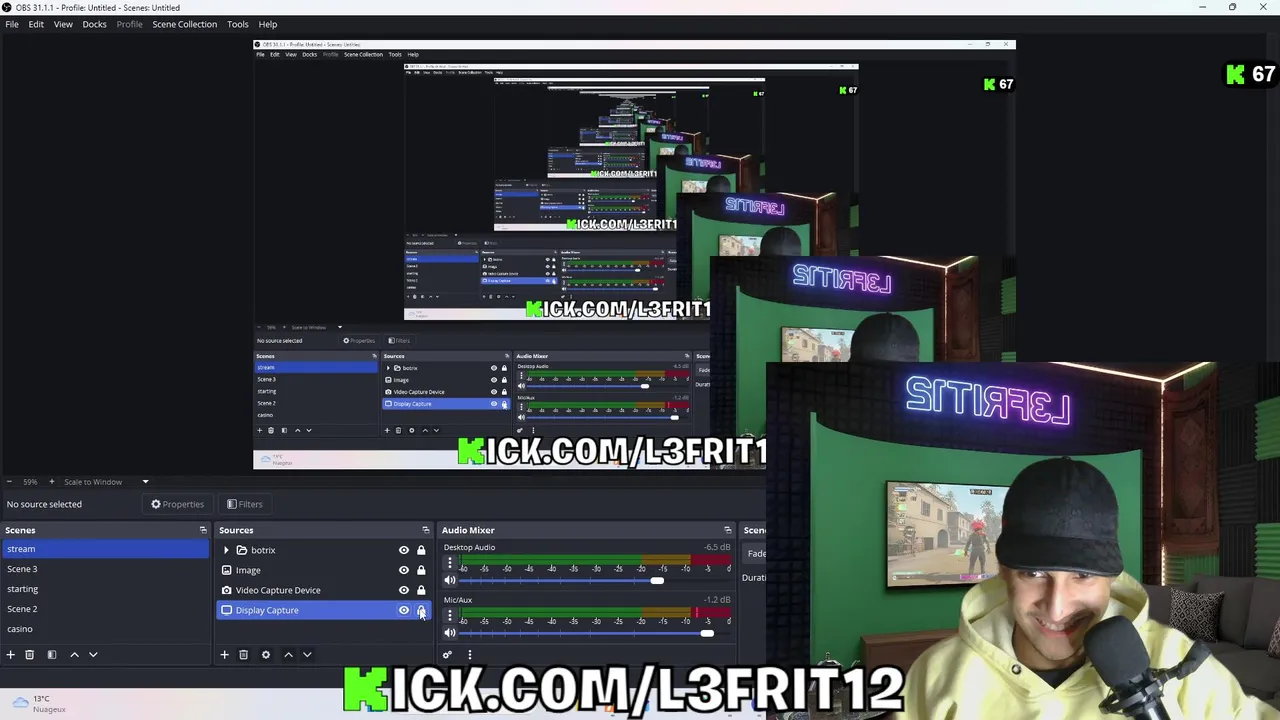Mute Mic/Aux

449,633
